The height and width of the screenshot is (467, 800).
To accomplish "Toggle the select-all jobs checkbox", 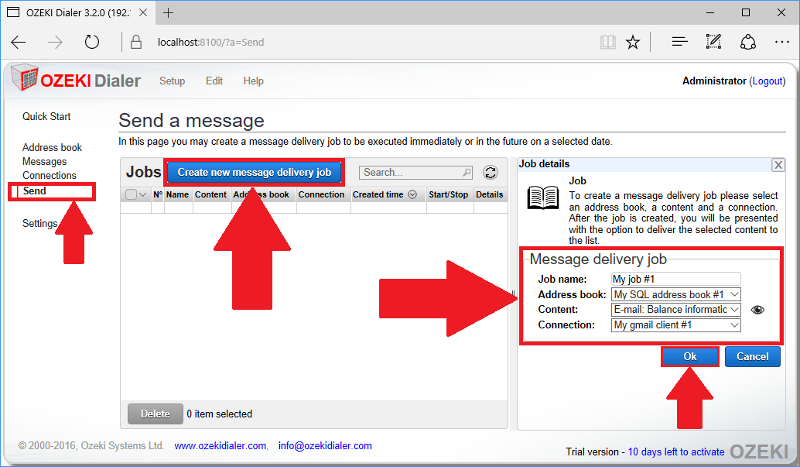I will click(x=131, y=195).
